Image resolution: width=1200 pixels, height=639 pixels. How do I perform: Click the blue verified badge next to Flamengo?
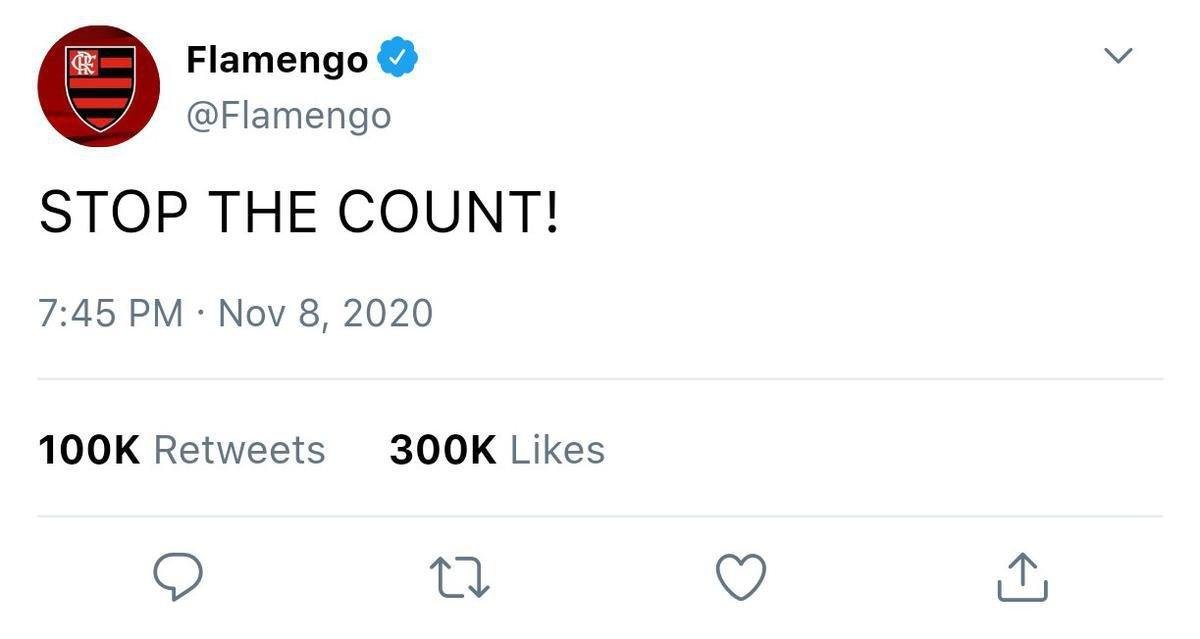398,56
